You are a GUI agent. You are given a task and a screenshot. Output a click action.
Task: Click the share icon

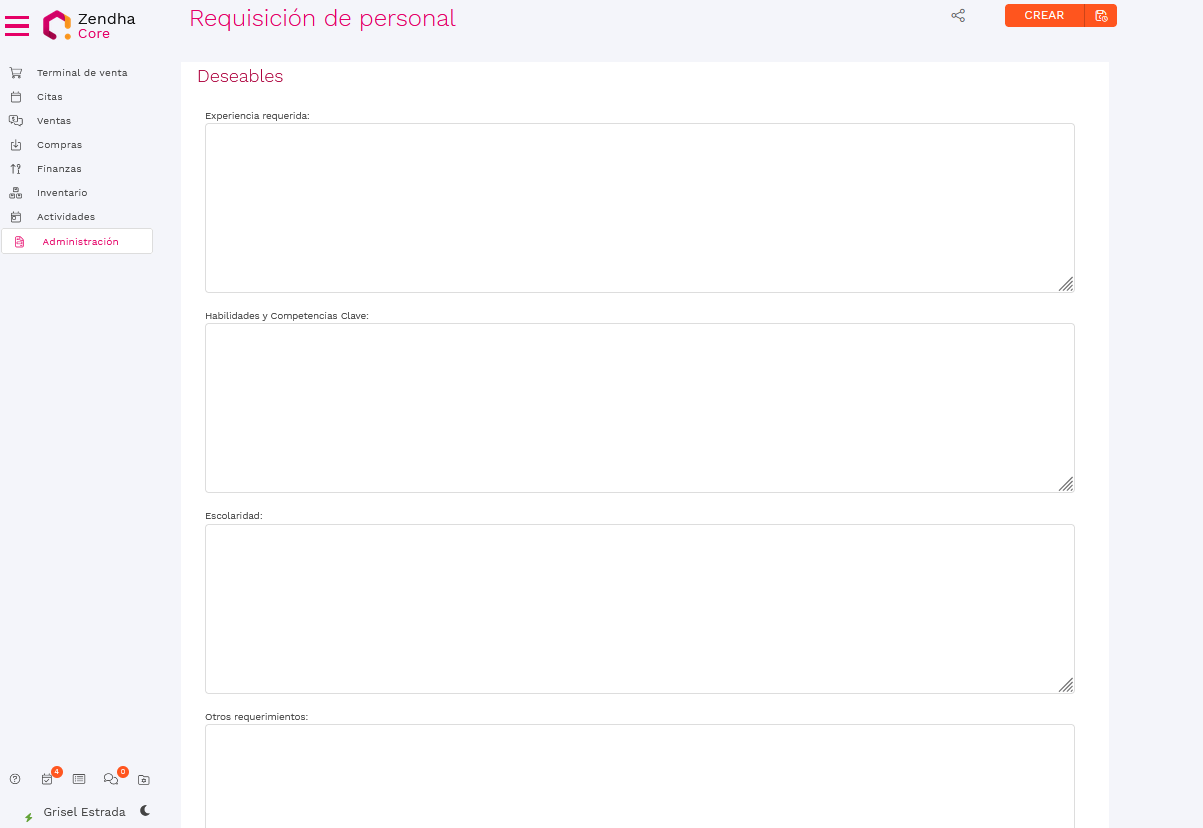[958, 16]
